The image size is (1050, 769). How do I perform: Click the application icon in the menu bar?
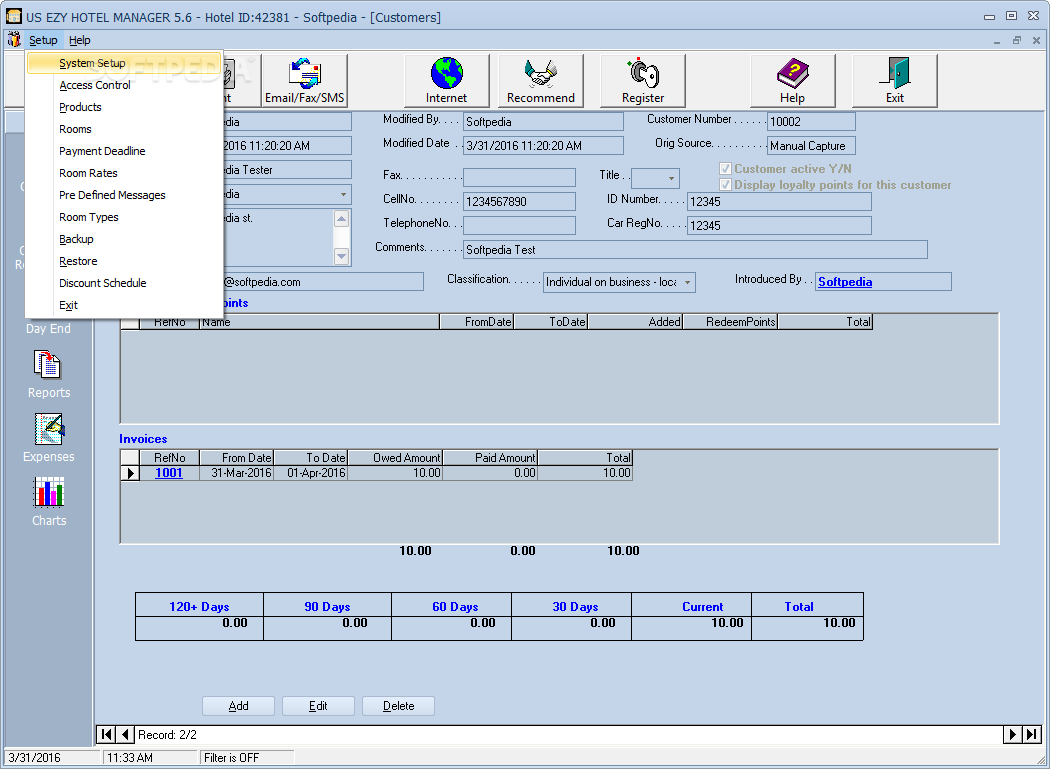tap(13, 40)
